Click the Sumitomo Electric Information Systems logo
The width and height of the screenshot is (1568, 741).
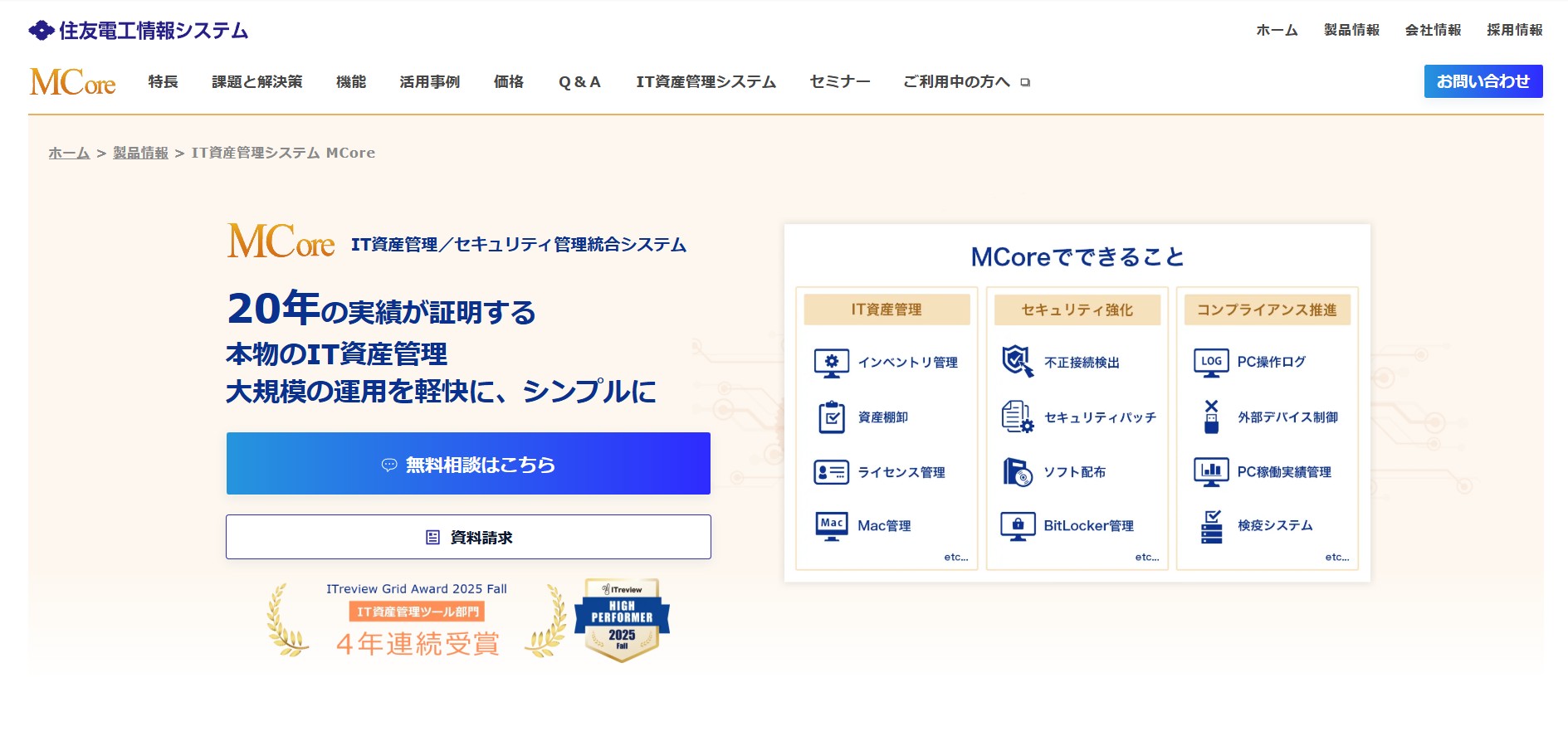(x=139, y=31)
